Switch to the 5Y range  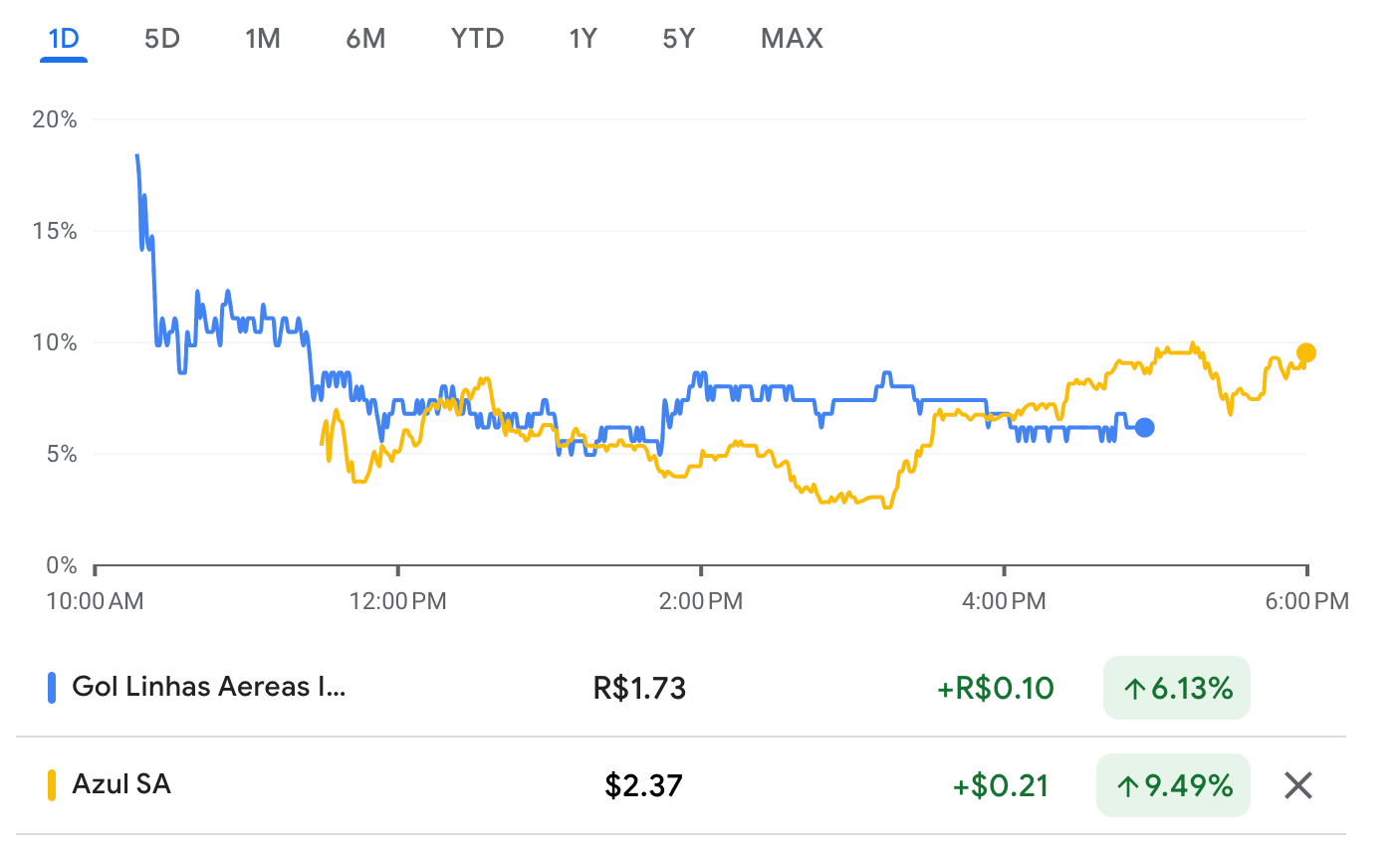[678, 39]
